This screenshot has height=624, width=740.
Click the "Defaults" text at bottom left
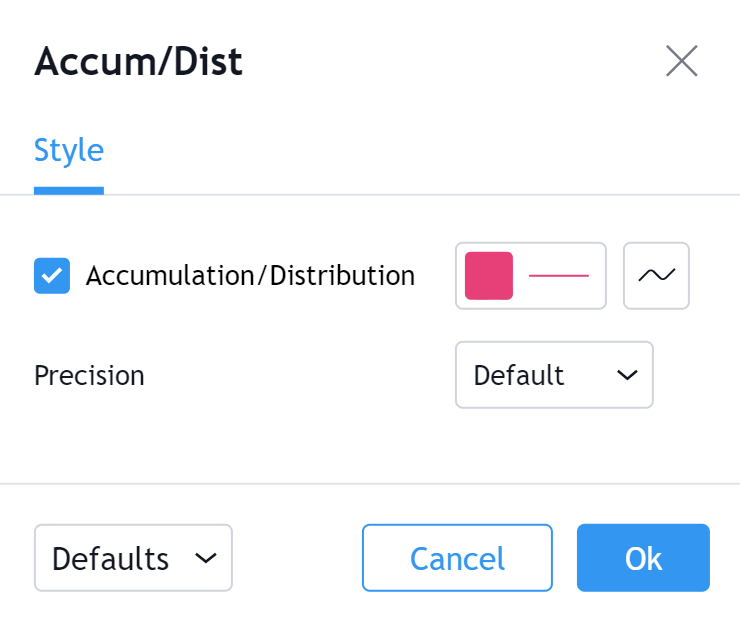pos(110,558)
